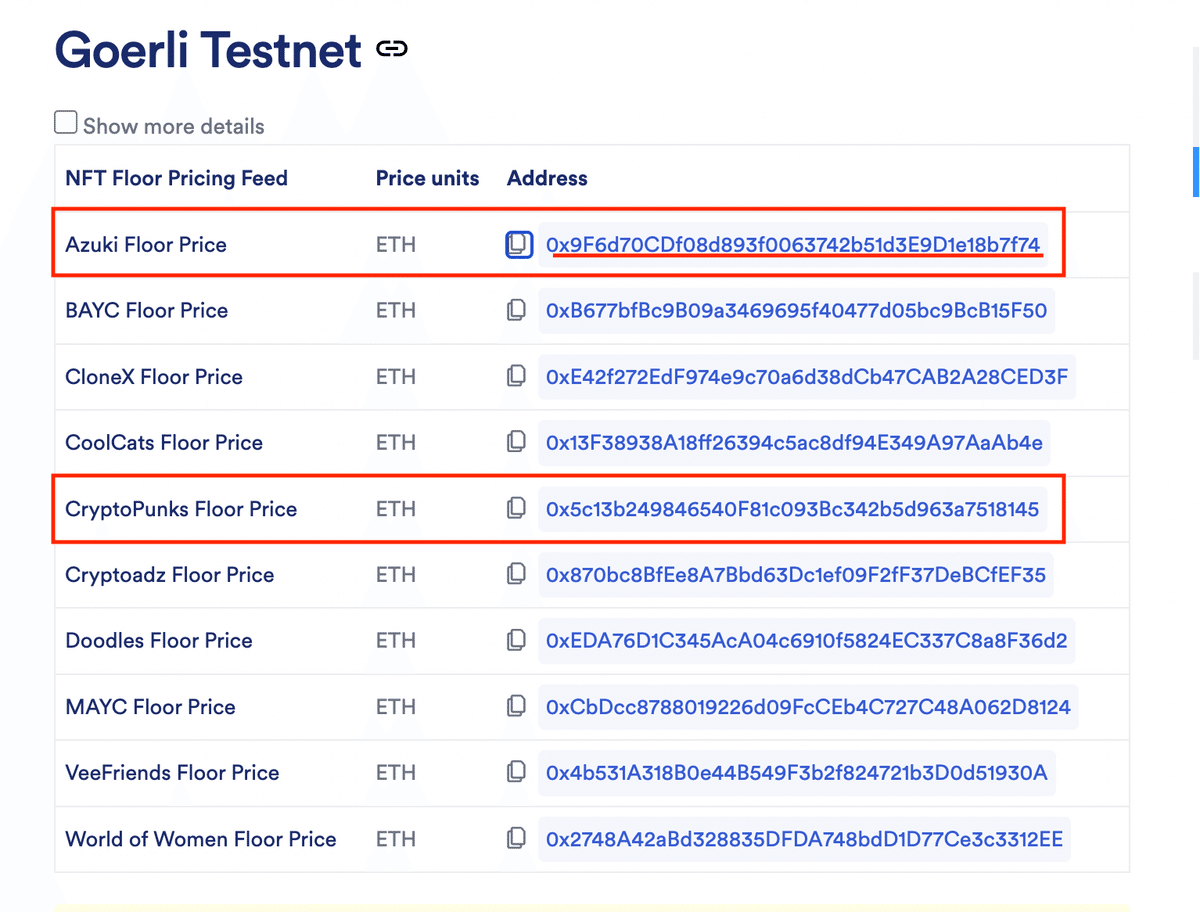Enable the Show more details checkbox
The height and width of the screenshot is (912, 1200).
click(65, 123)
